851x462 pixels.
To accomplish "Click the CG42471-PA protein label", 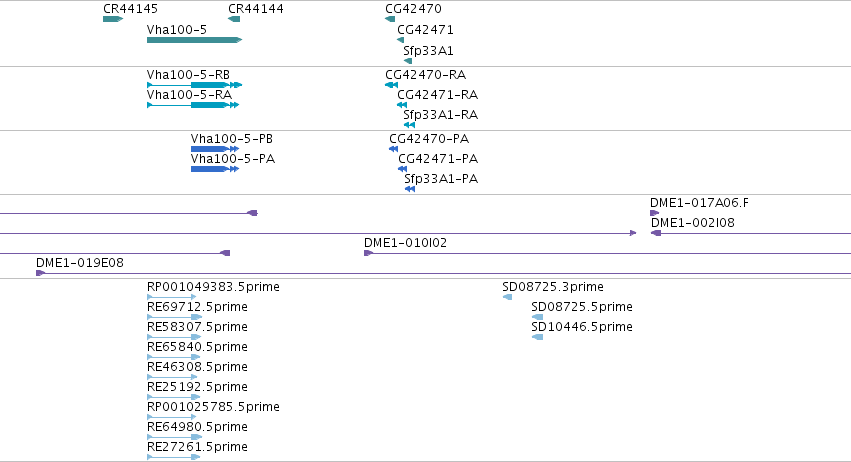I will tap(438, 159).
